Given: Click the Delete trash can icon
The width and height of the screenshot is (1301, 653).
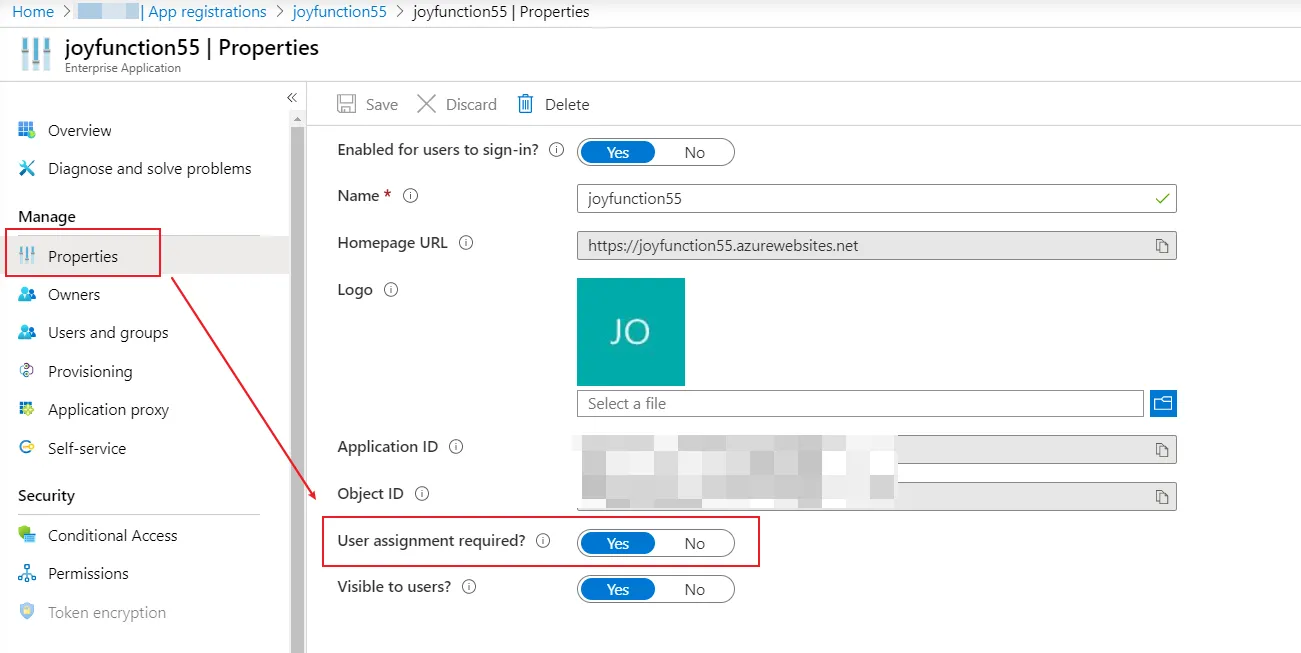Looking at the screenshot, I should (525, 104).
